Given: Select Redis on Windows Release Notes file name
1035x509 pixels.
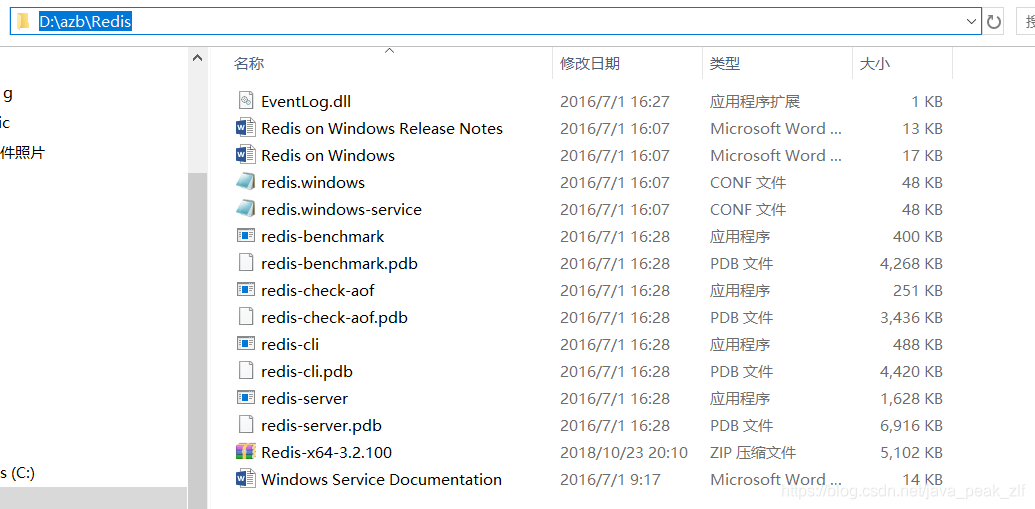Looking at the screenshot, I should (x=382, y=128).
